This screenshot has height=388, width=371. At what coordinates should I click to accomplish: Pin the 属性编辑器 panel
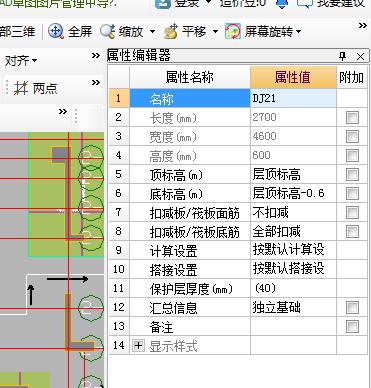pos(342,56)
